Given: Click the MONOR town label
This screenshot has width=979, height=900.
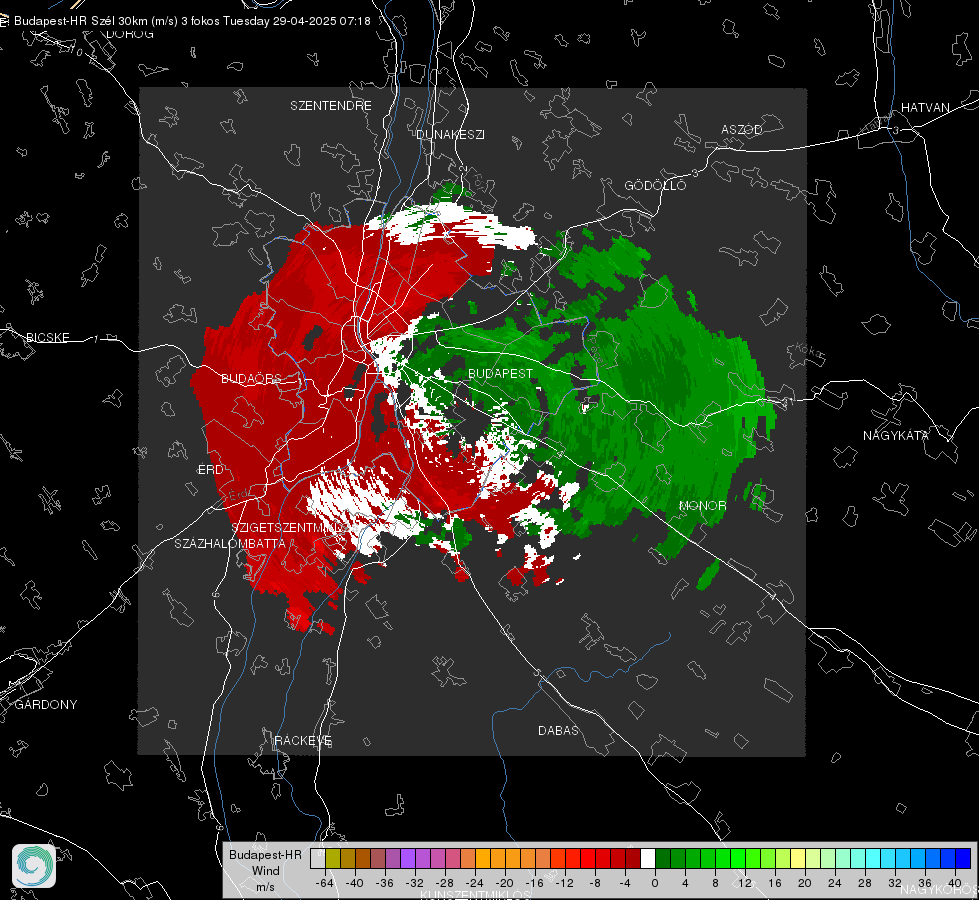Looking at the screenshot, I should (x=702, y=505).
